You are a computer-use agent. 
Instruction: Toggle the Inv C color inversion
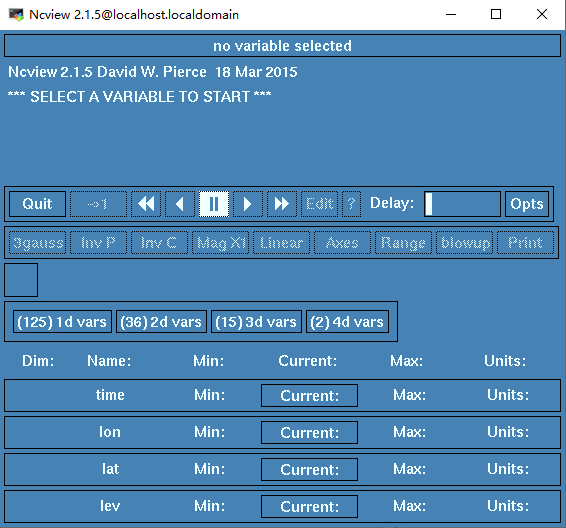[159, 243]
